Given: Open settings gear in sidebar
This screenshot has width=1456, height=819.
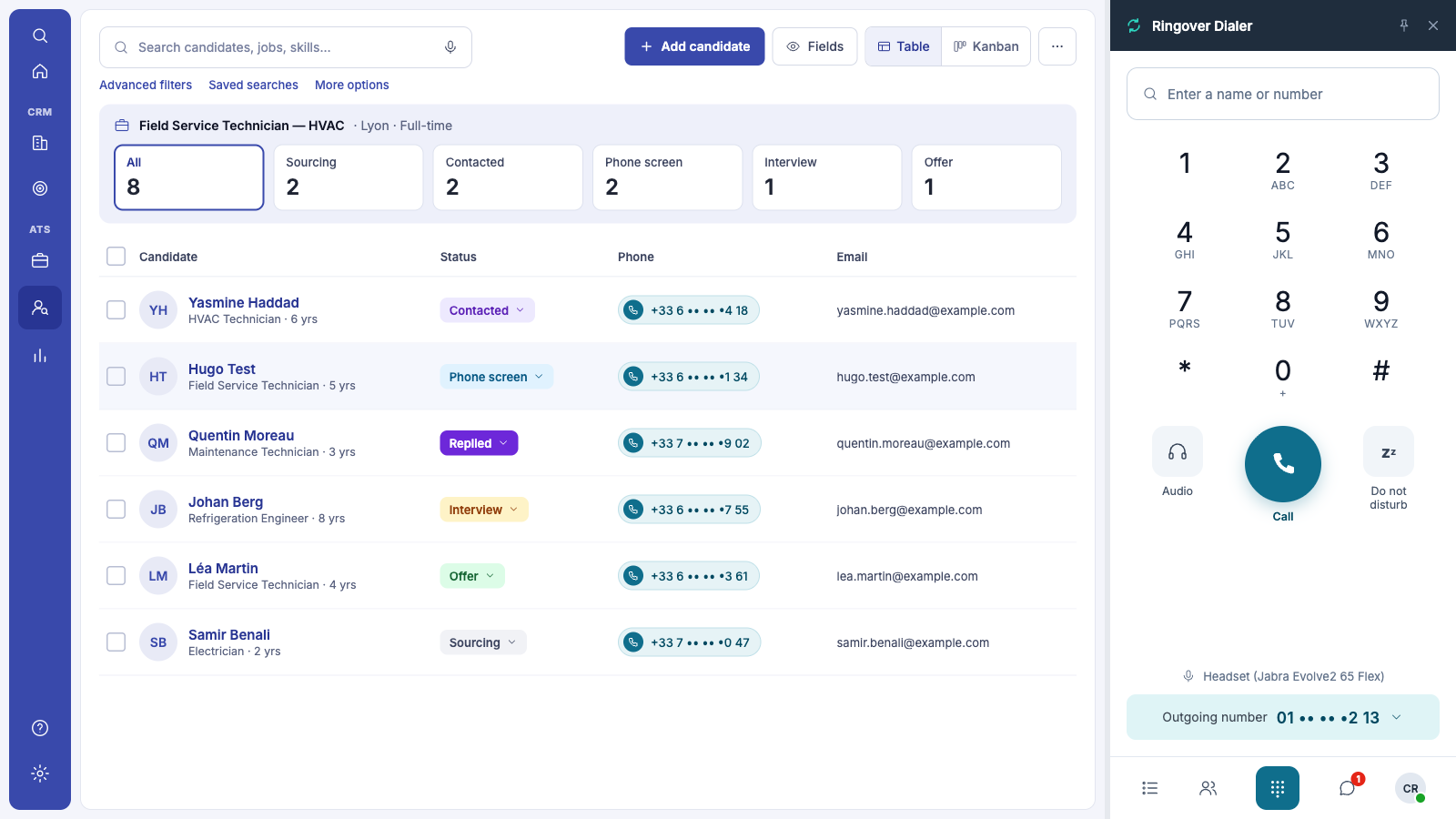Looking at the screenshot, I should coord(40,773).
